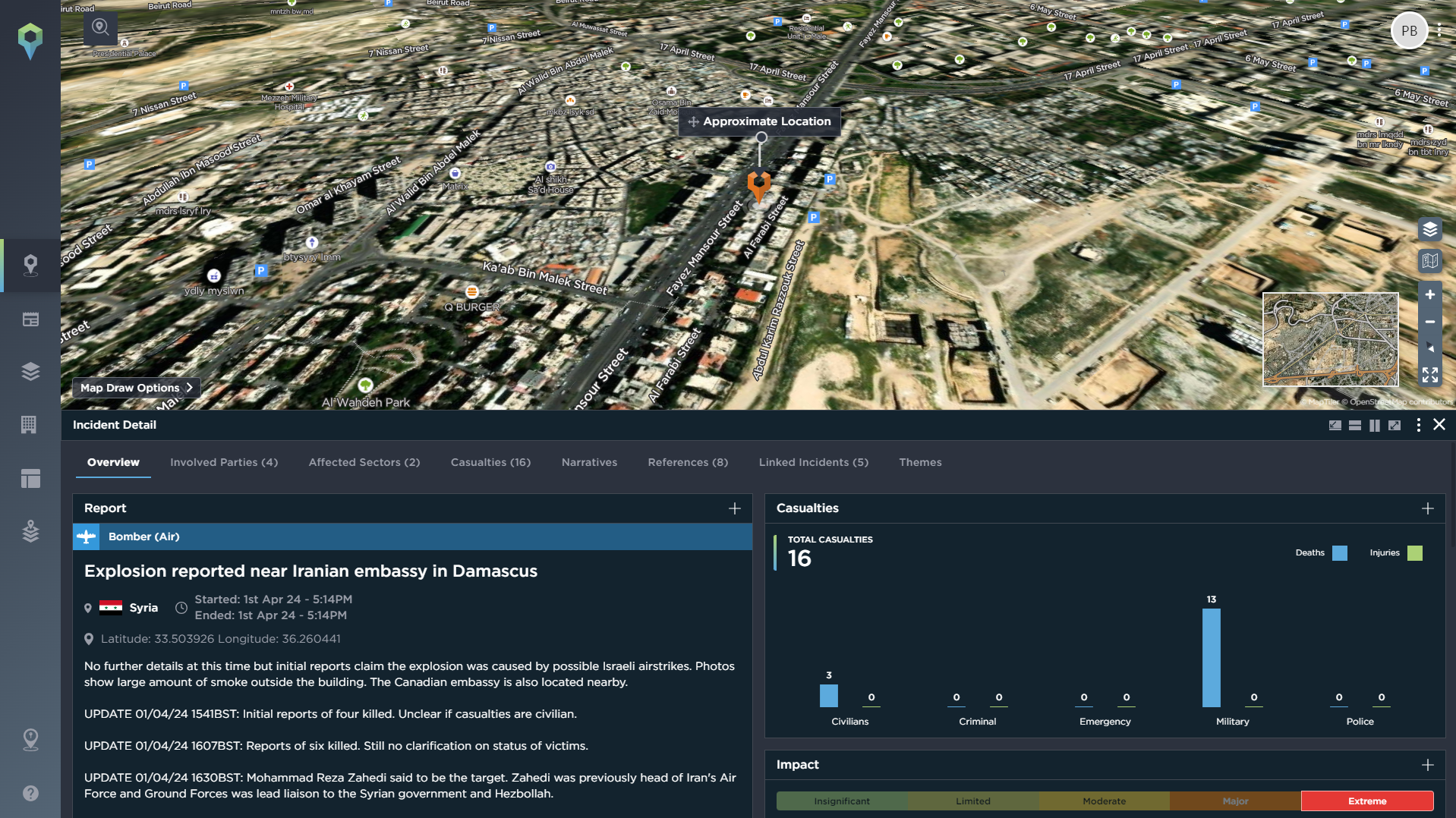Viewport: 1456px width, 818px height.
Task: Close the Incident Detail panel
Action: pyautogui.click(x=1439, y=425)
